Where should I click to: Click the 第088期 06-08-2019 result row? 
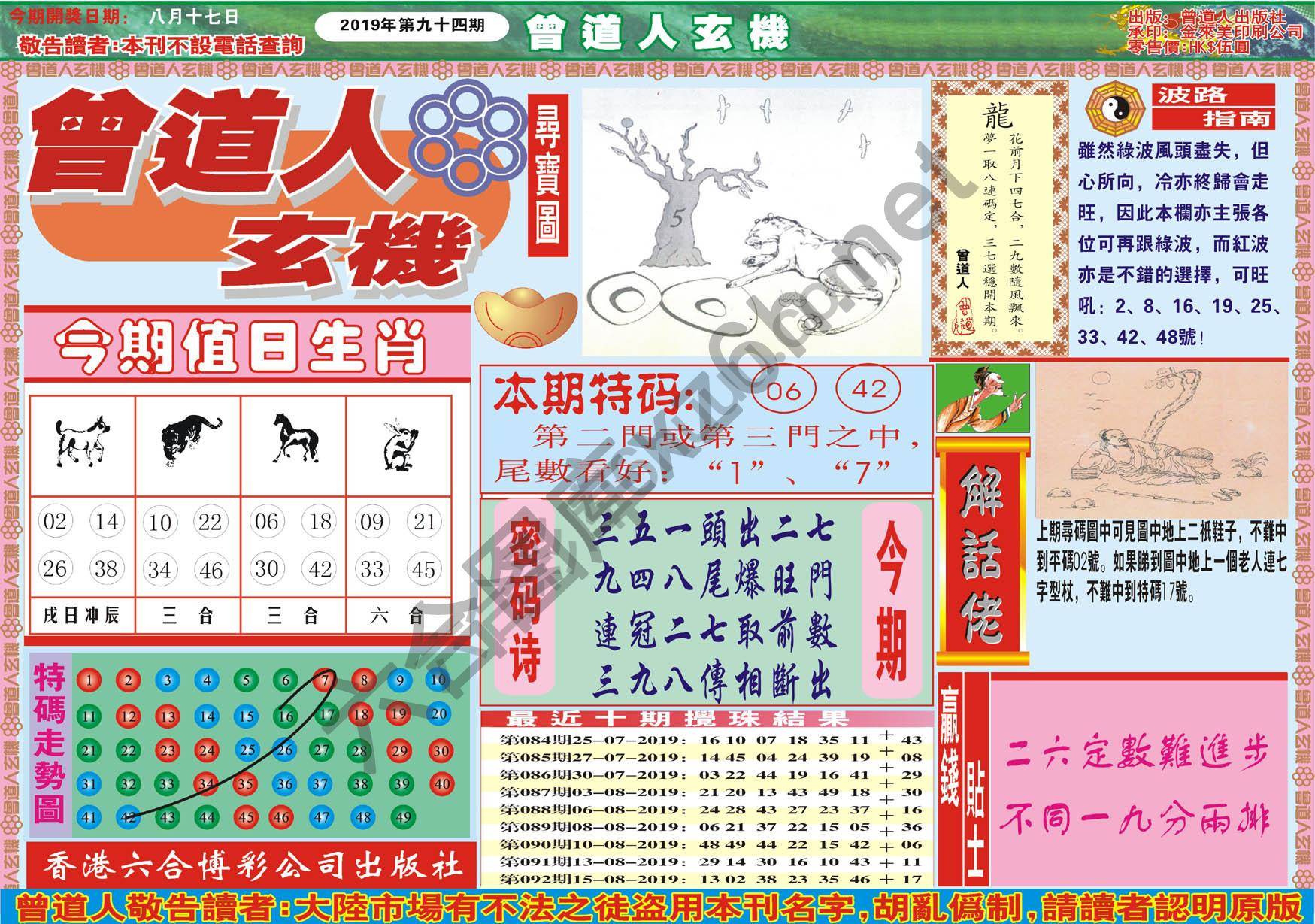(711, 809)
